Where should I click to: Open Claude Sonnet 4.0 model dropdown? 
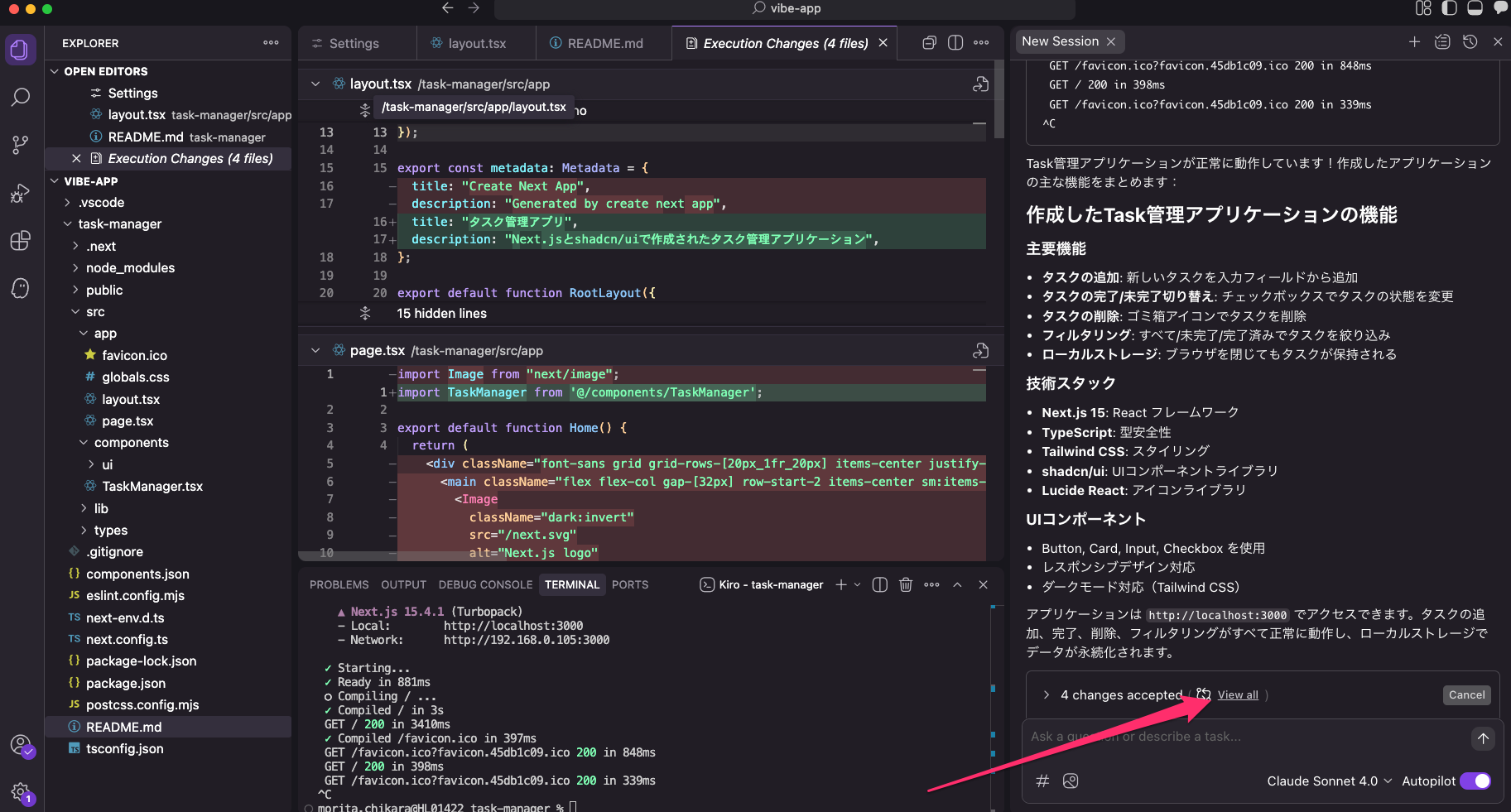[1329, 781]
